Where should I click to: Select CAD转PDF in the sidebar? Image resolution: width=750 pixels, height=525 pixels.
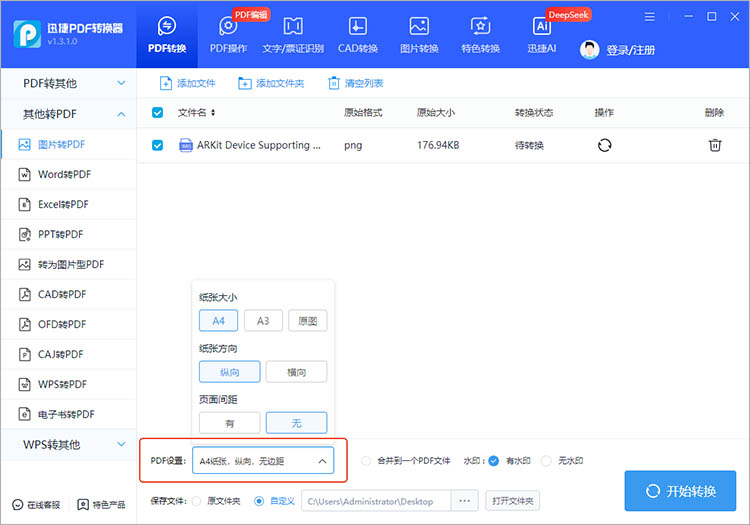[x=69, y=295]
